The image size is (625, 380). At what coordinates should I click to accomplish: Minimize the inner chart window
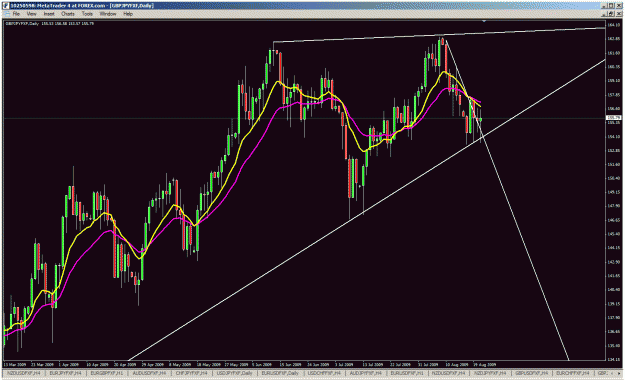[x=605, y=14]
